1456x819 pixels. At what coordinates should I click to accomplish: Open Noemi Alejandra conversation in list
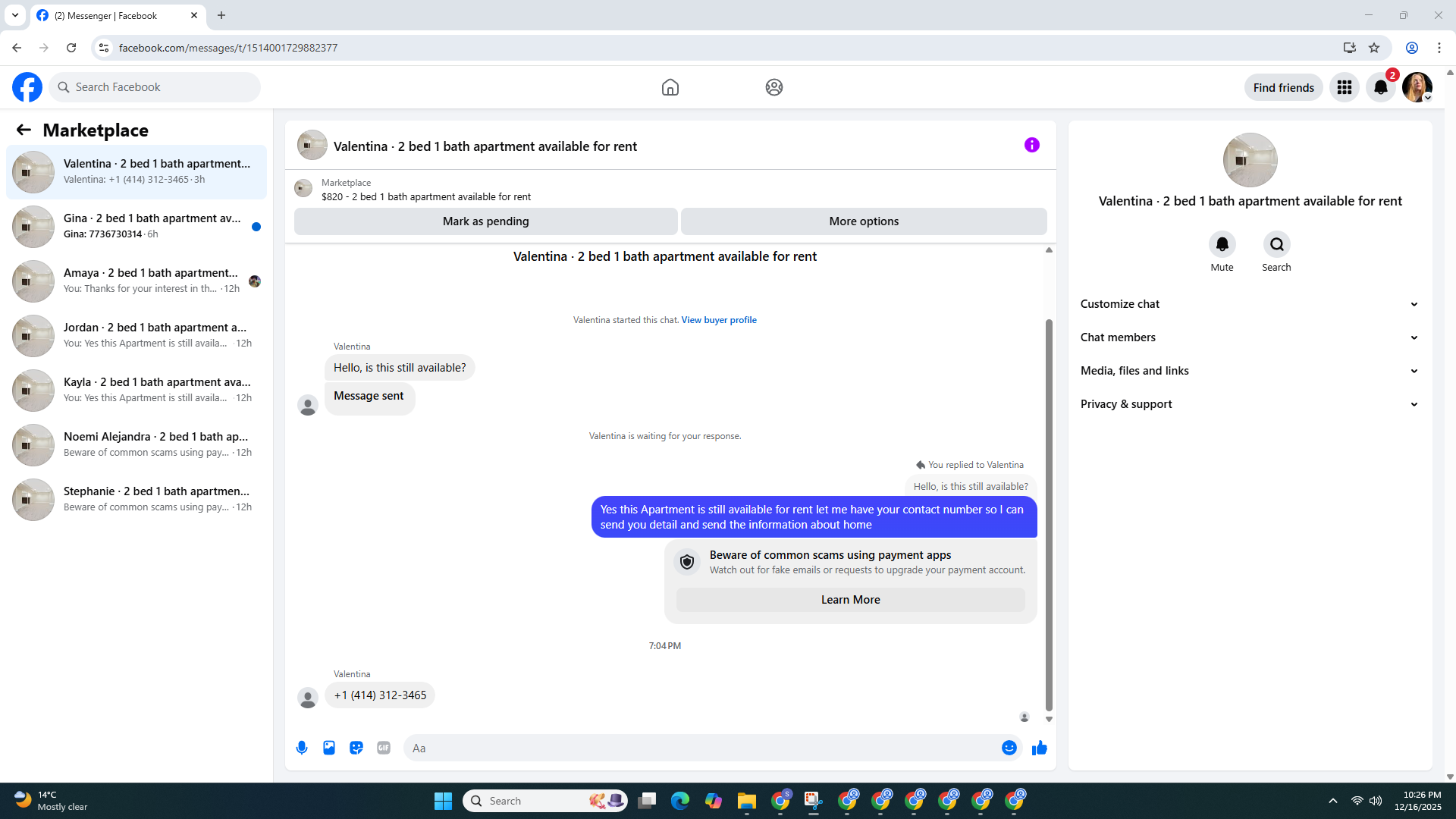[x=136, y=445]
